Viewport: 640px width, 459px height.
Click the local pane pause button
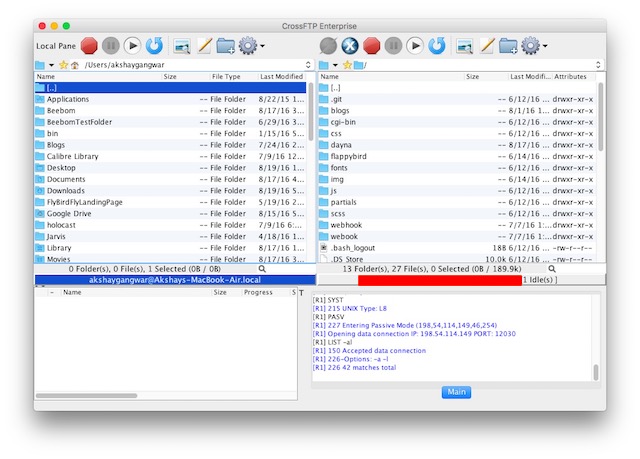pos(111,46)
